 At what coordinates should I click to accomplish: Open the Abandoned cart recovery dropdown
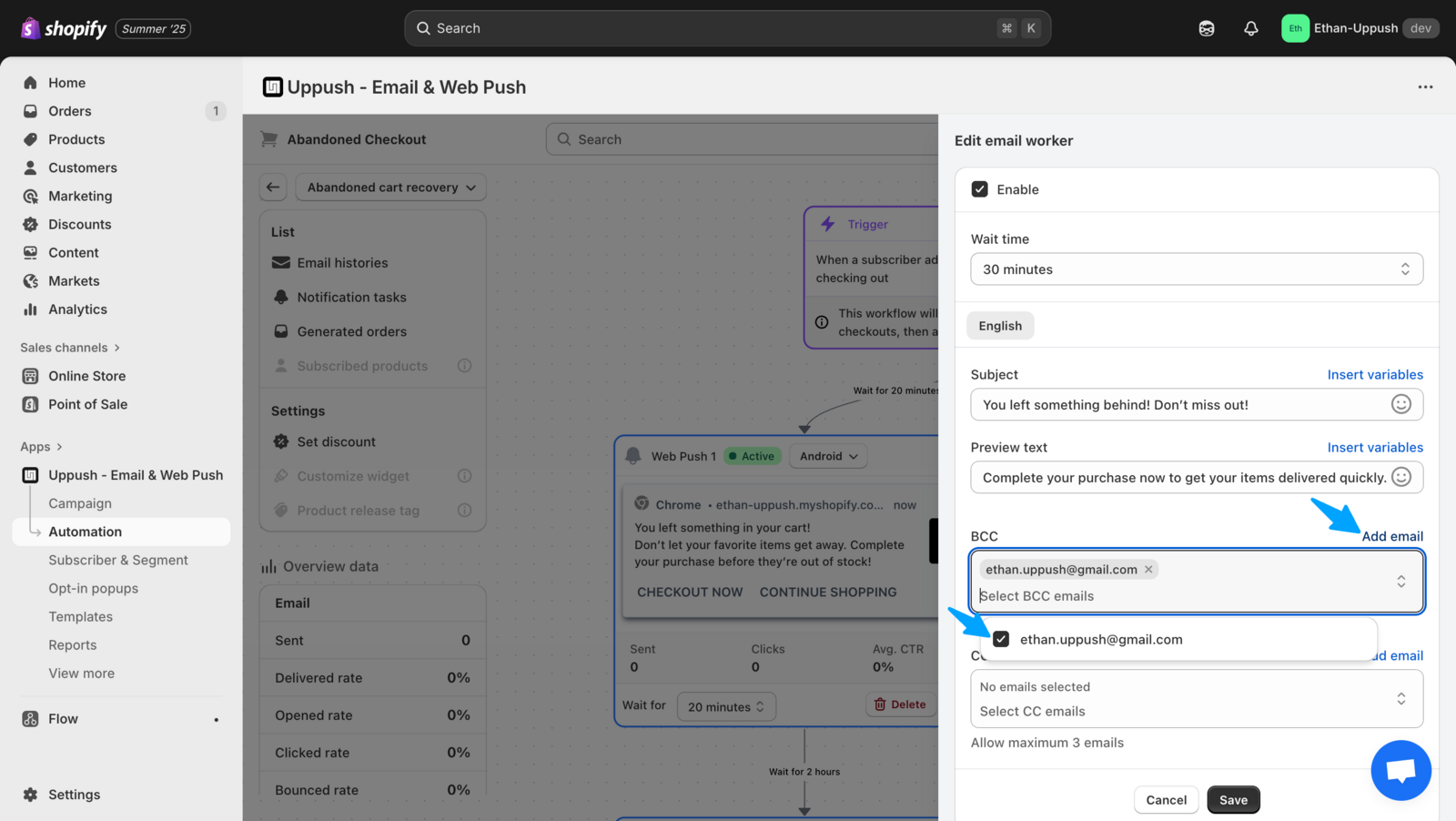tap(390, 188)
